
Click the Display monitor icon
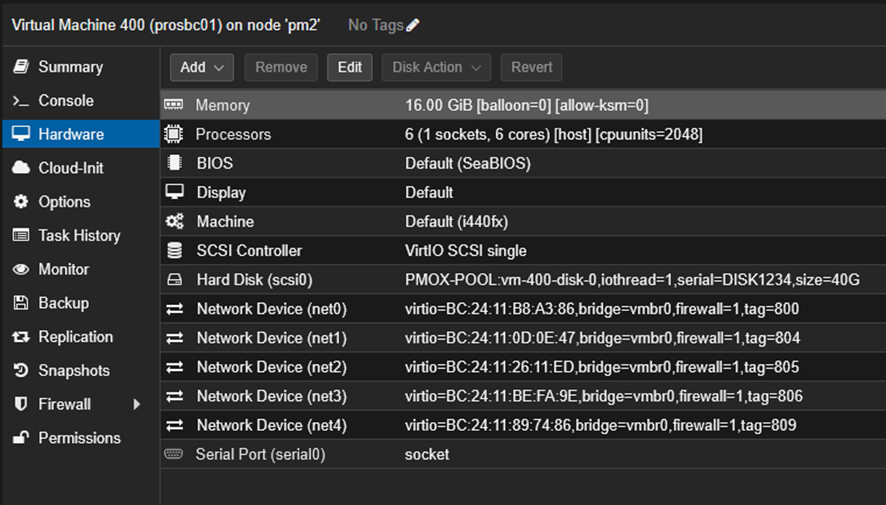click(x=174, y=192)
